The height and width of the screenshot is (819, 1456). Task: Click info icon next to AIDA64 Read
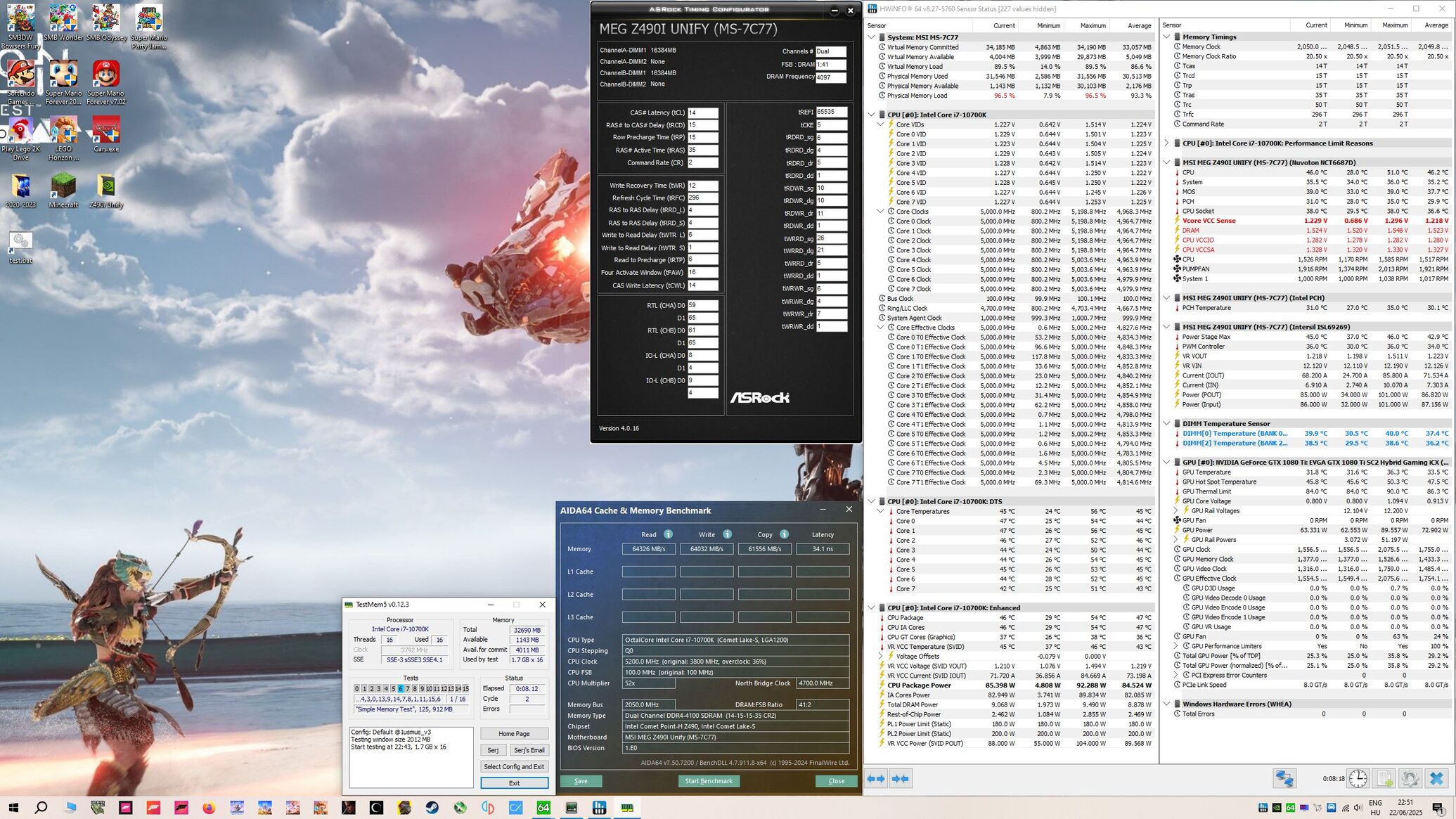[668, 534]
